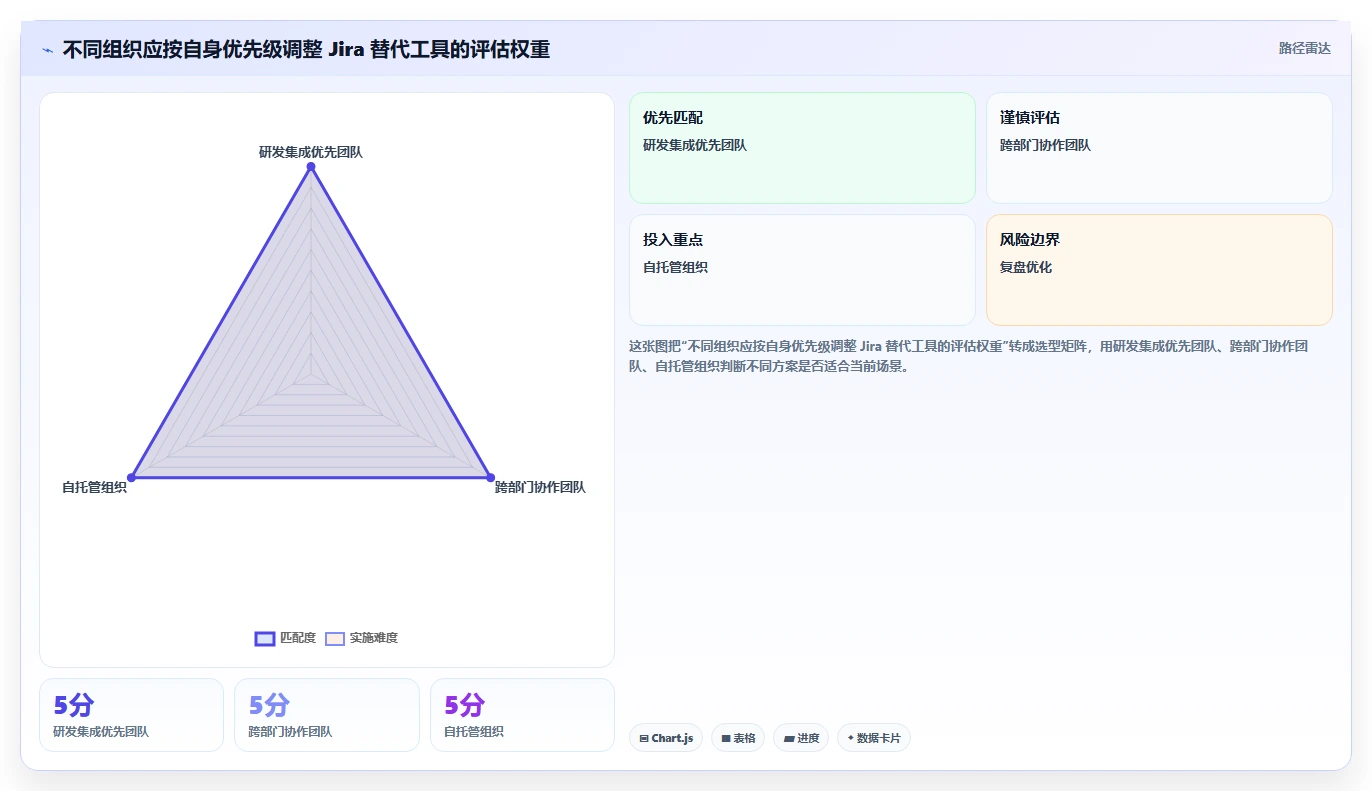Click the icon in the 表格 tag
The image size is (1372, 791).
click(x=726, y=739)
